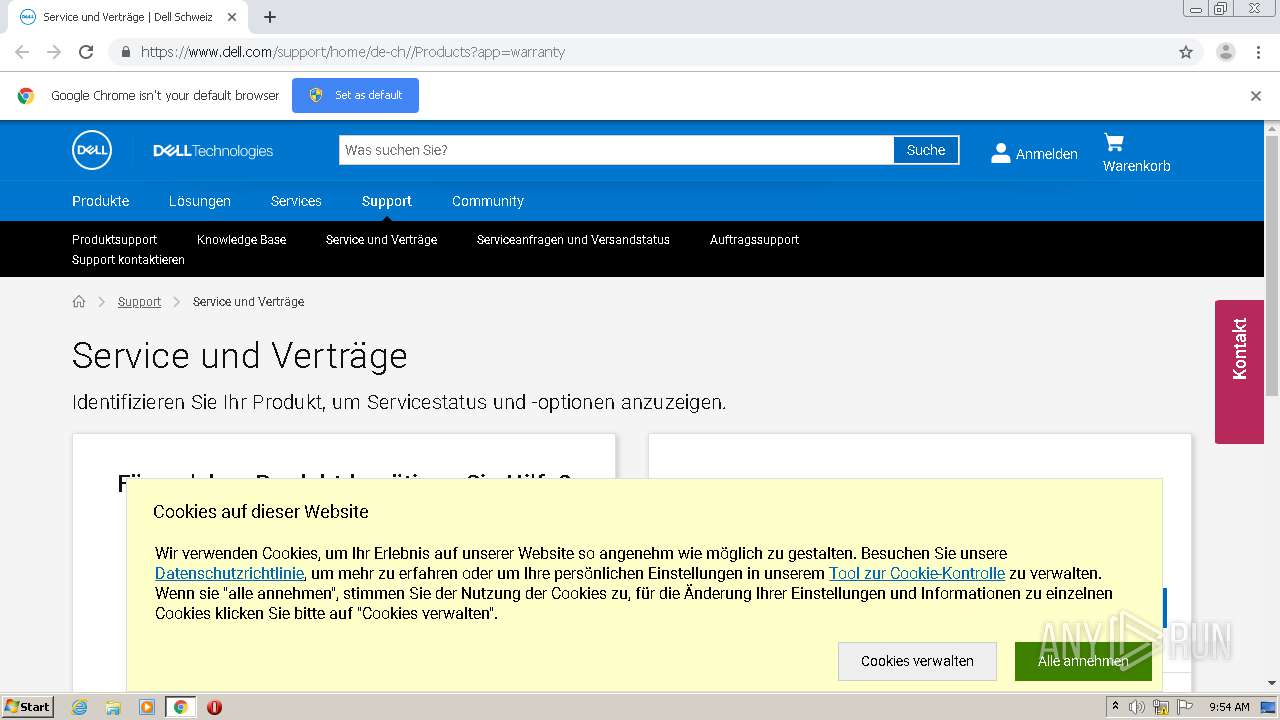
Task: Click the taskbar clock 9:54 AM
Action: [1229, 707]
